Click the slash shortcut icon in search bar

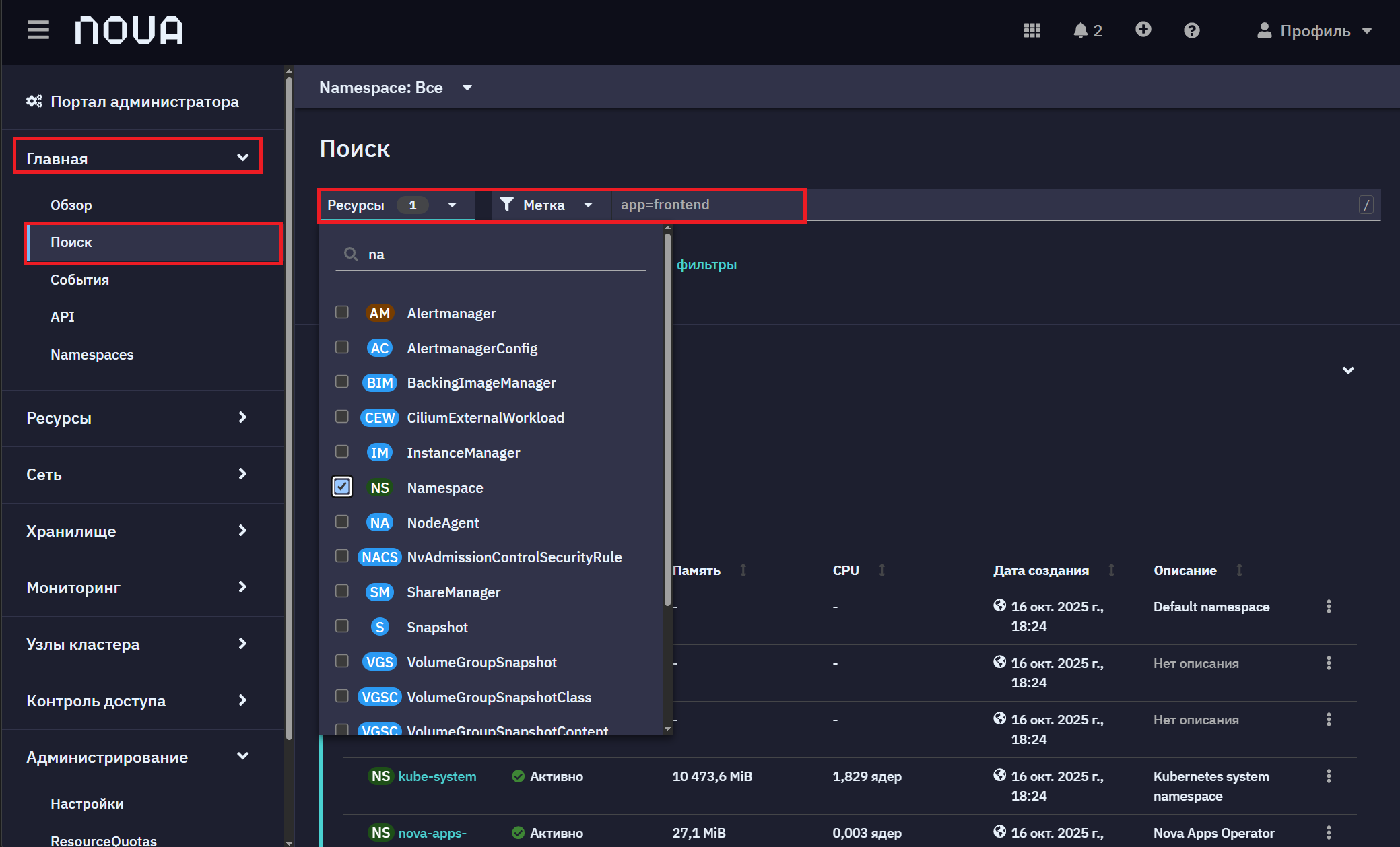[x=1366, y=205]
